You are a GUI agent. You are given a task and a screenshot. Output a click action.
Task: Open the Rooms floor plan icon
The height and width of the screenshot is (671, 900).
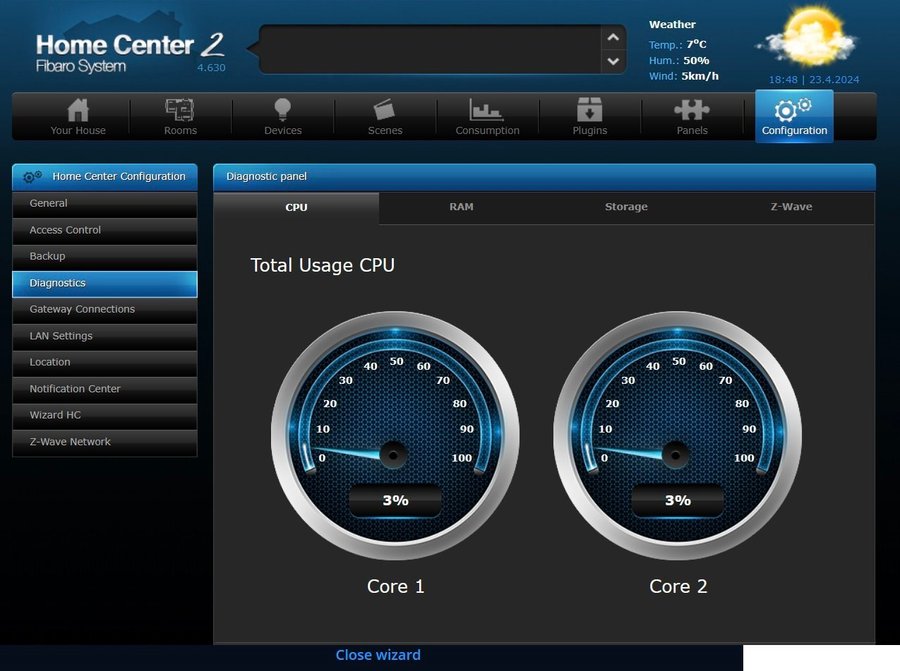pyautogui.click(x=180, y=109)
